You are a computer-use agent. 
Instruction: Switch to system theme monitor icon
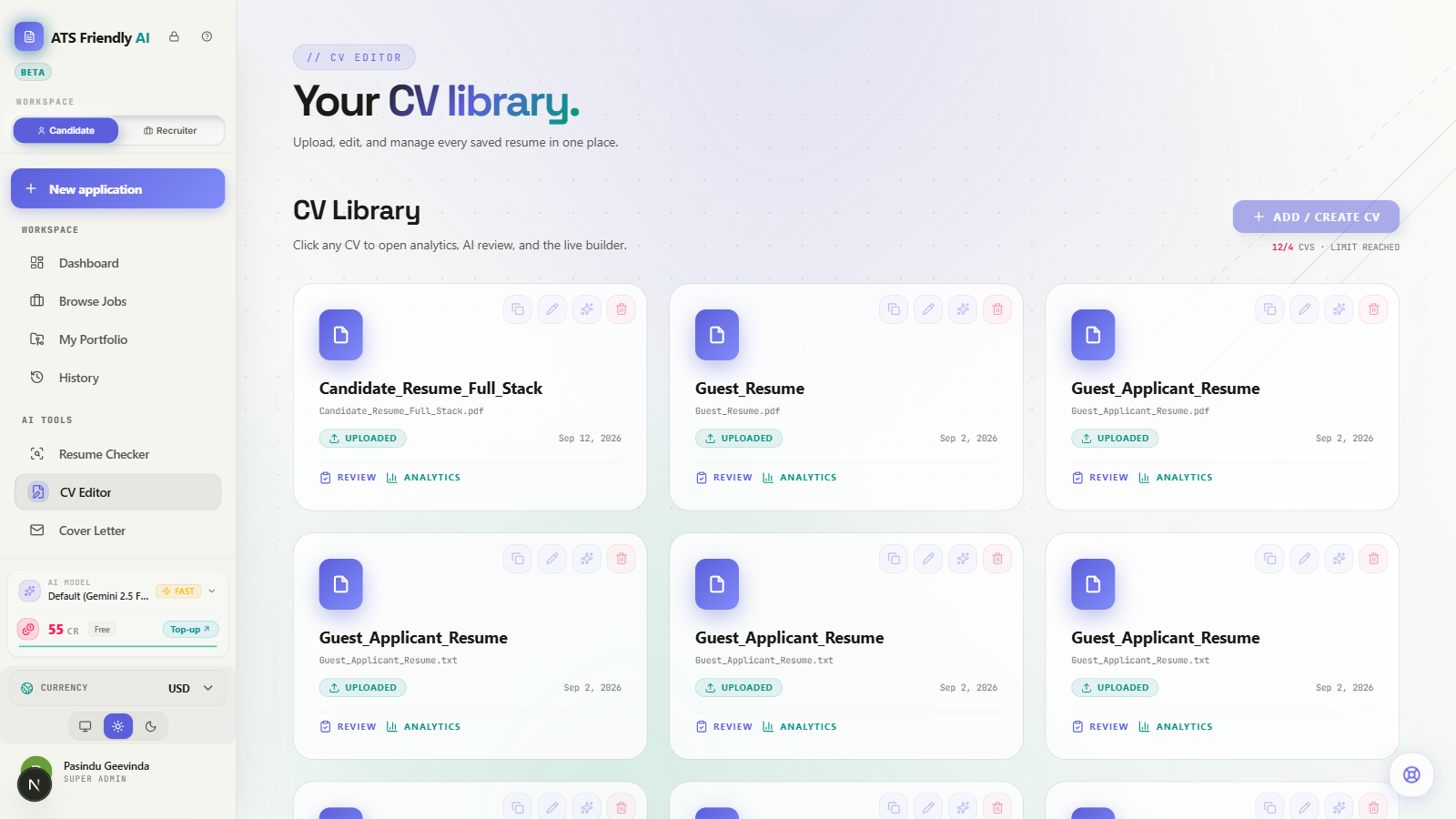click(85, 726)
